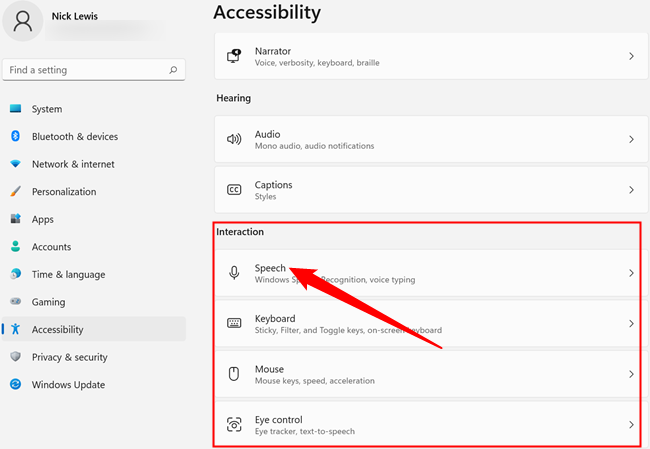Click the Gaming controller icon
Viewport: 650px width, 449px height.
coord(15,301)
